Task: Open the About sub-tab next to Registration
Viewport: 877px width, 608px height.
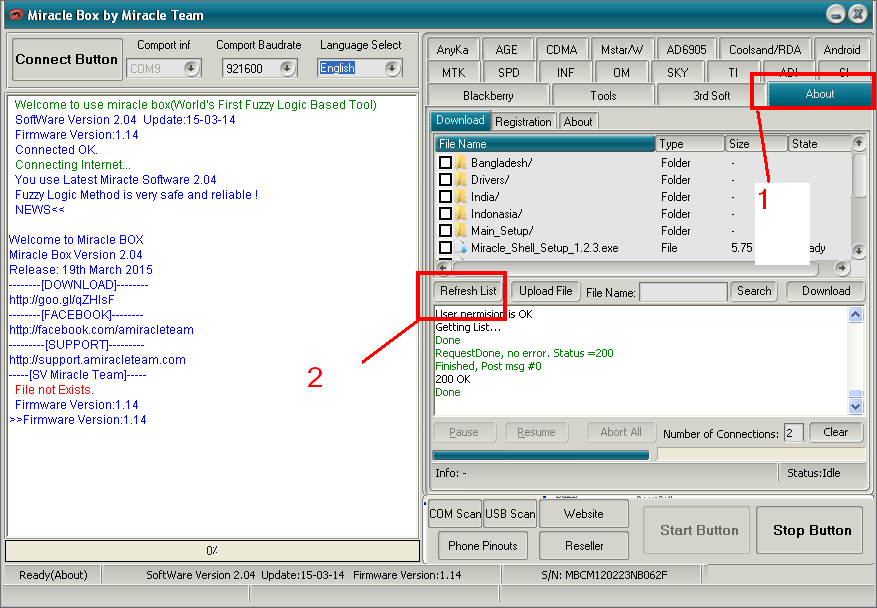Action: 578,121
